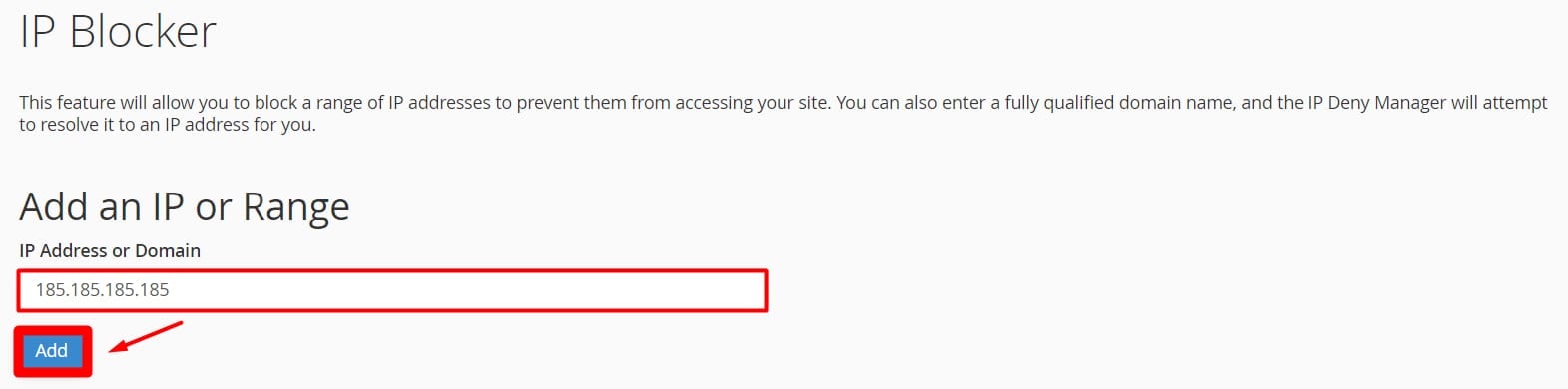Click the 185.185.185.185 text in the field
The image size is (1568, 389).
(x=103, y=290)
